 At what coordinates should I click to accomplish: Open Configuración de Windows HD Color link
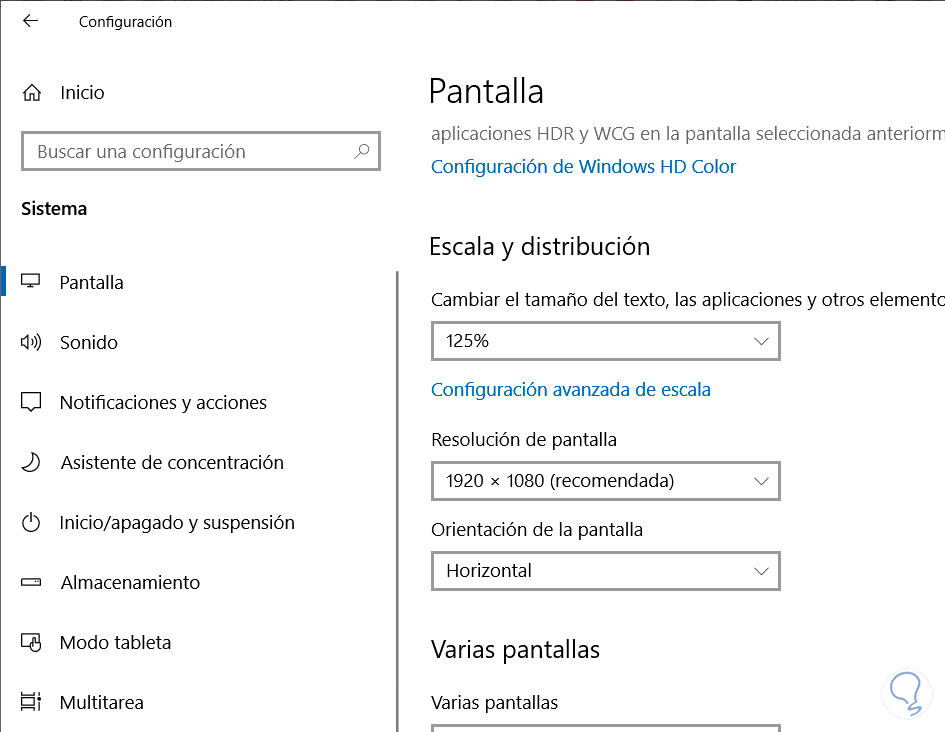(x=583, y=167)
